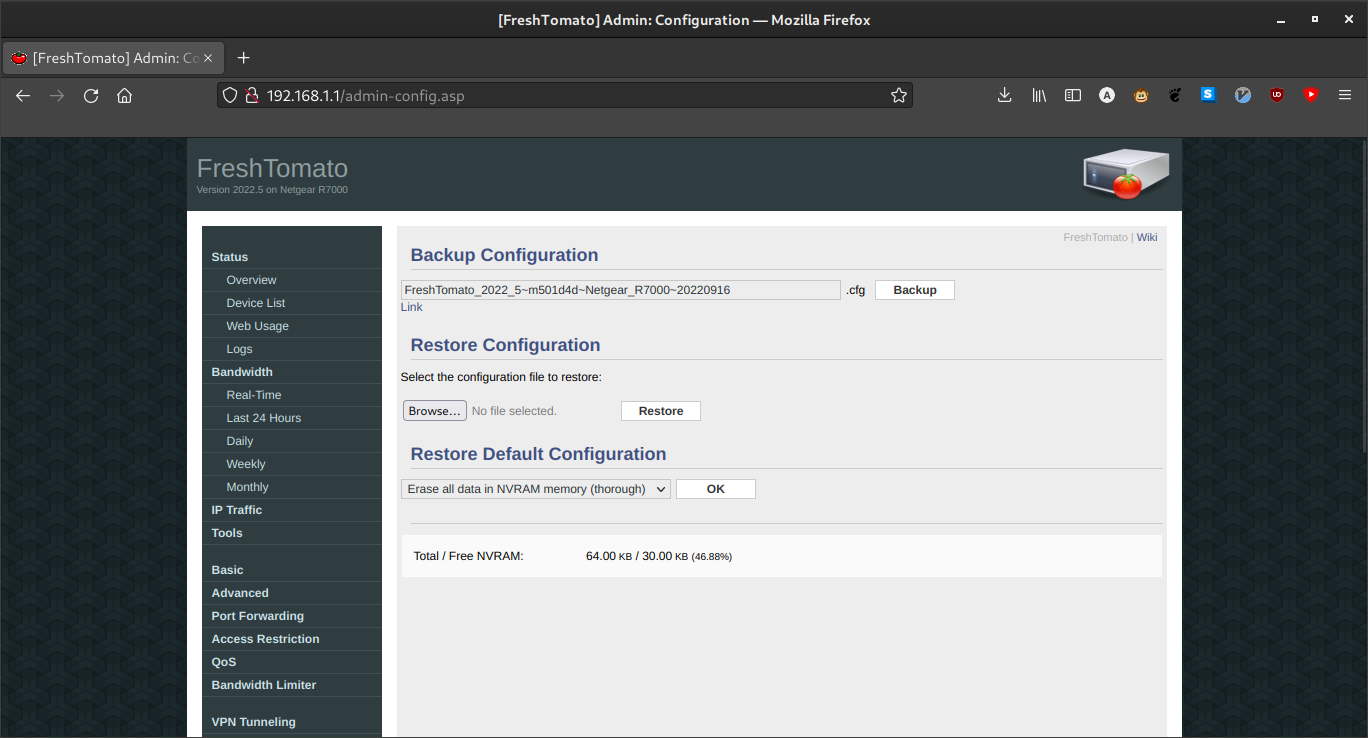Click Browse to choose a config file

(x=435, y=411)
